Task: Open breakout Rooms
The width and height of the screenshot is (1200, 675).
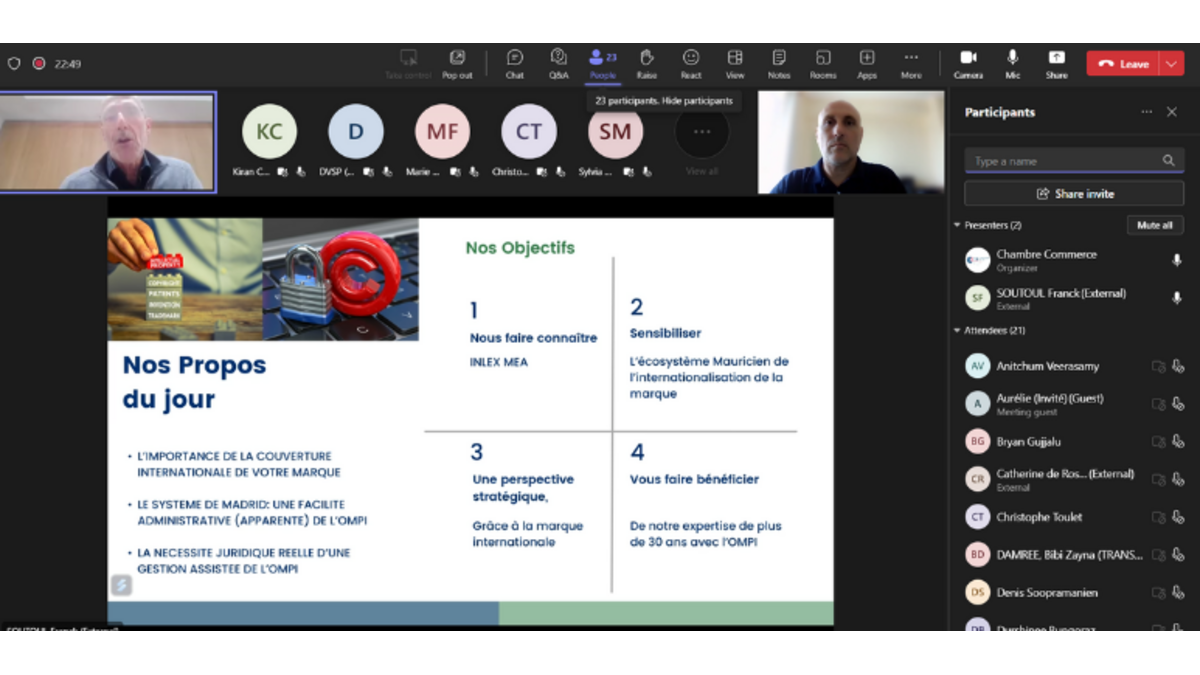Action: pyautogui.click(x=822, y=63)
